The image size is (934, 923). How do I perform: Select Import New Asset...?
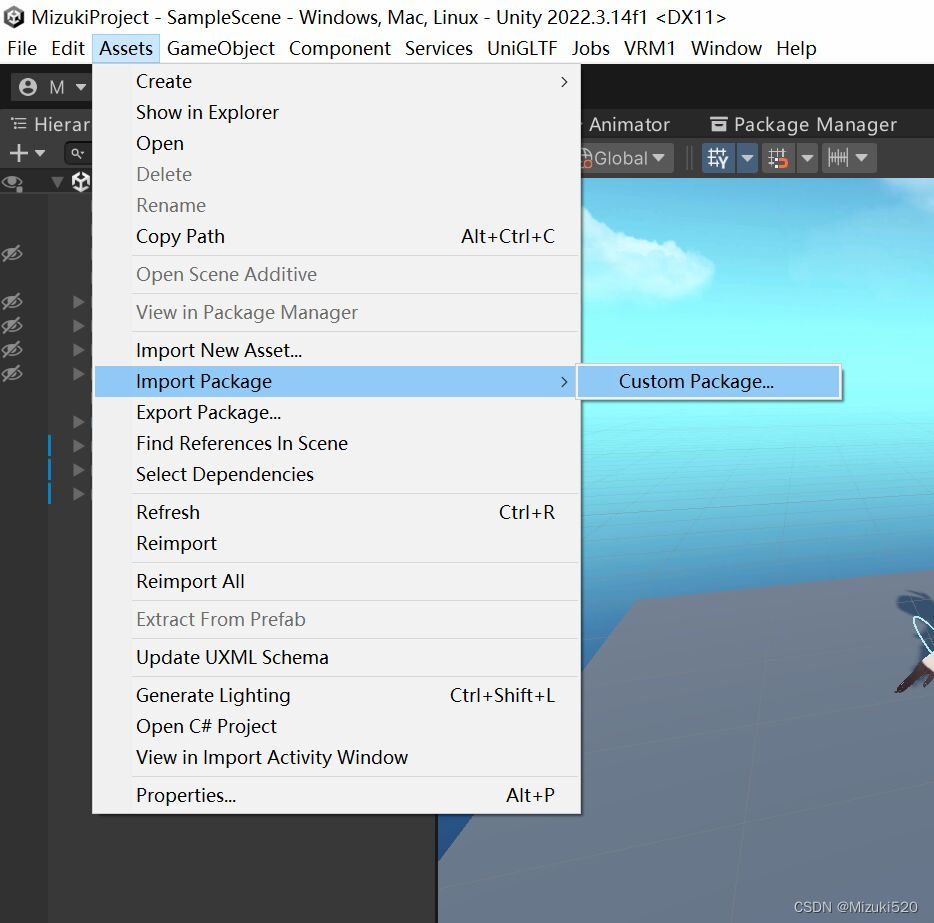point(337,351)
